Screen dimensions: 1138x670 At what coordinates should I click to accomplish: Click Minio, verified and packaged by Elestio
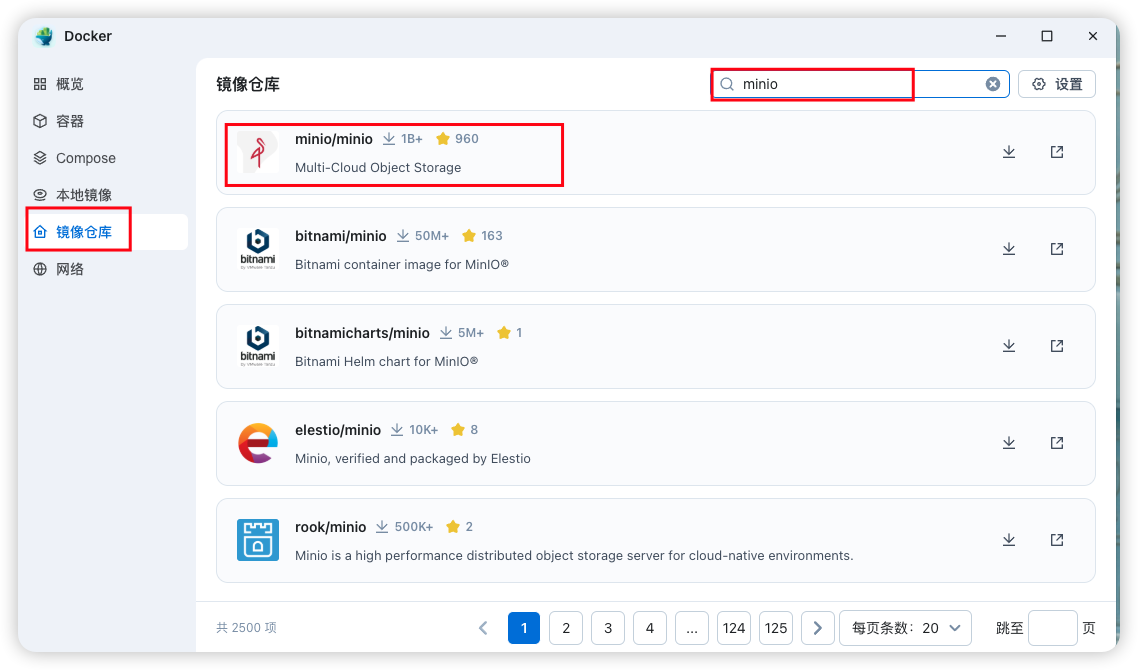412,459
